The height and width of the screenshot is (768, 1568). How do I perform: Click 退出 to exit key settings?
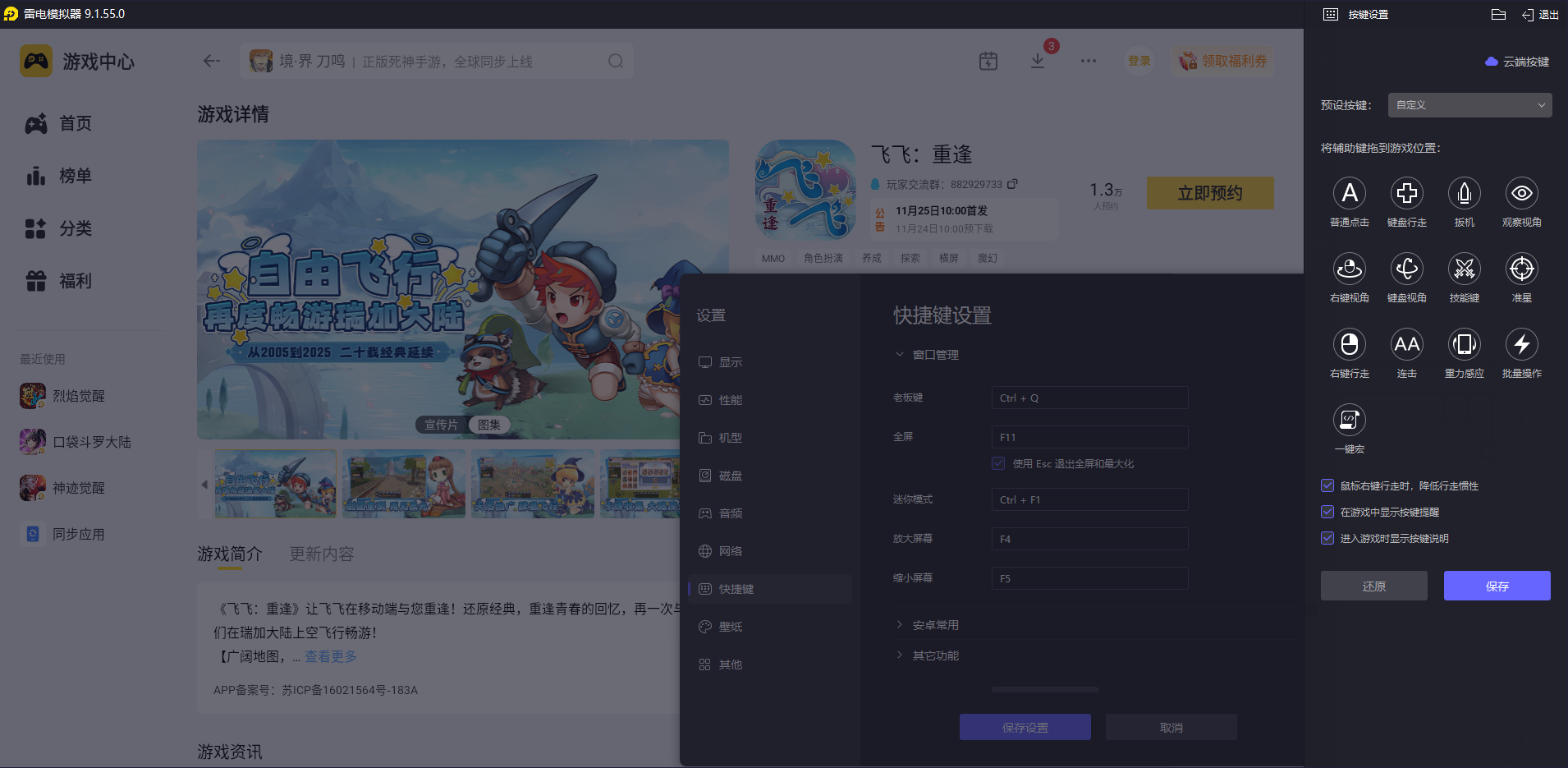coord(1540,14)
